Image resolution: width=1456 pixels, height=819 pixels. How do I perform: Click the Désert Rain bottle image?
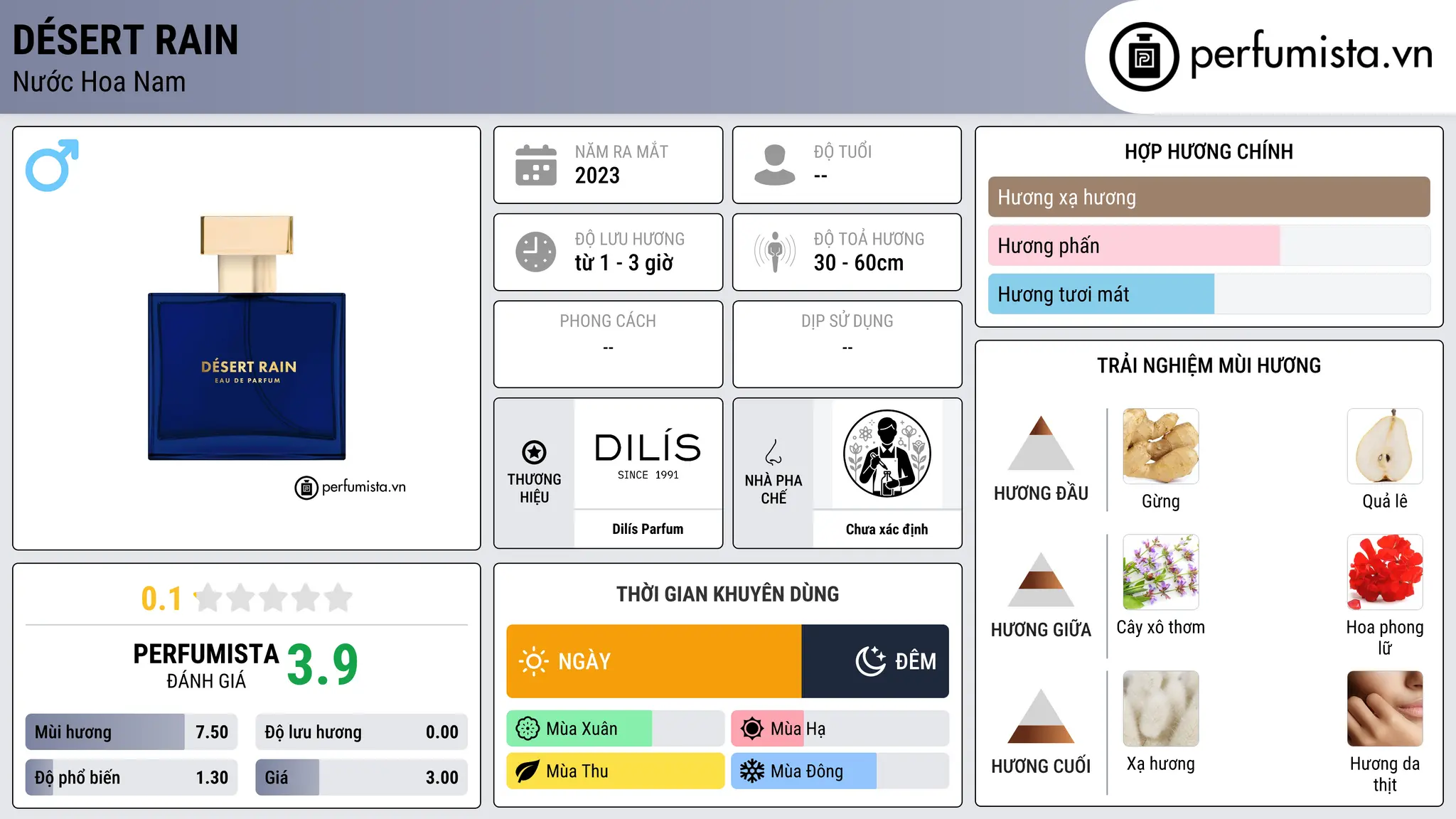click(x=247, y=338)
